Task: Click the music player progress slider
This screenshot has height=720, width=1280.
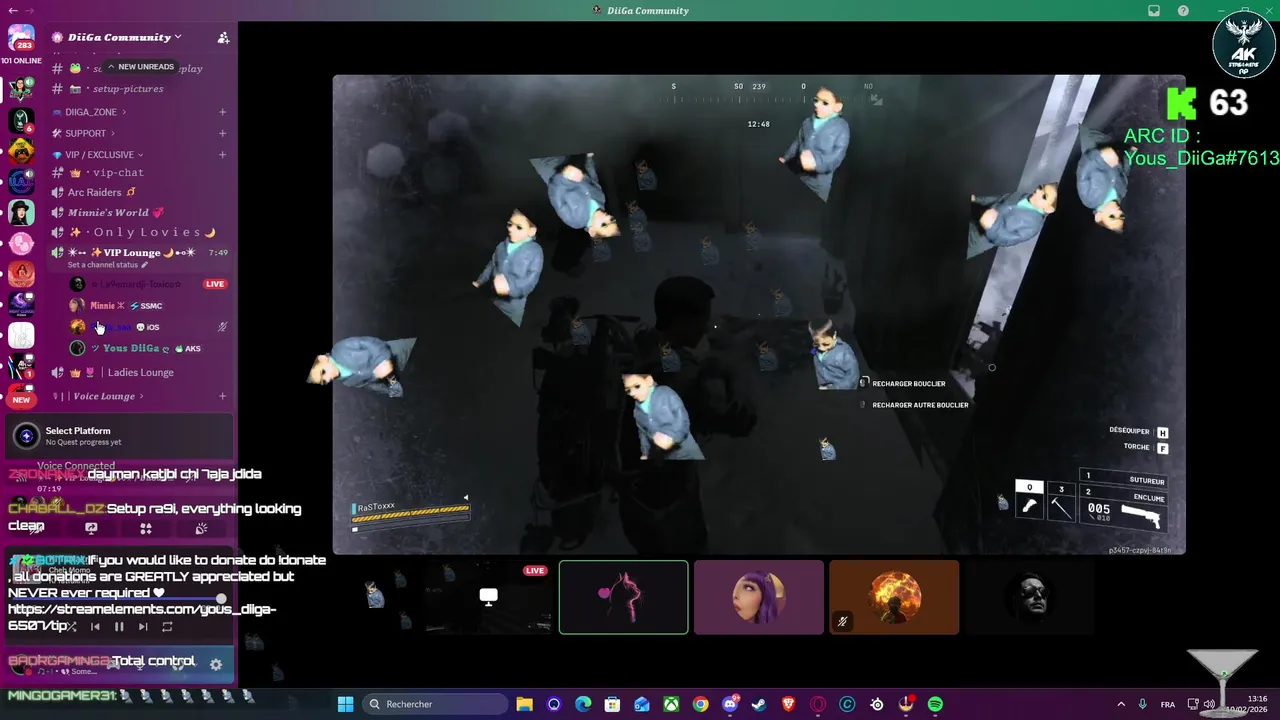Action: click(118, 599)
